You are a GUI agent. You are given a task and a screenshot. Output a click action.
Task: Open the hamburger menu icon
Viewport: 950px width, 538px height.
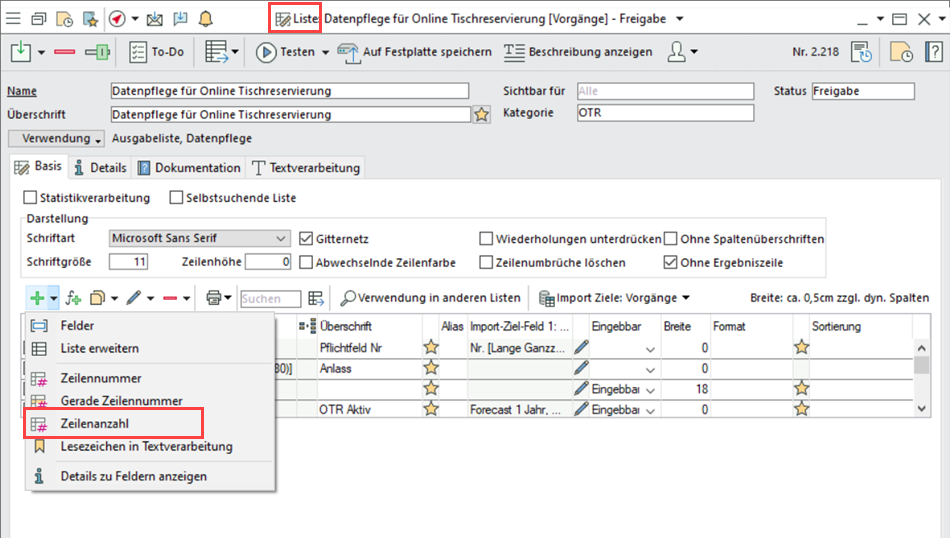(14, 19)
